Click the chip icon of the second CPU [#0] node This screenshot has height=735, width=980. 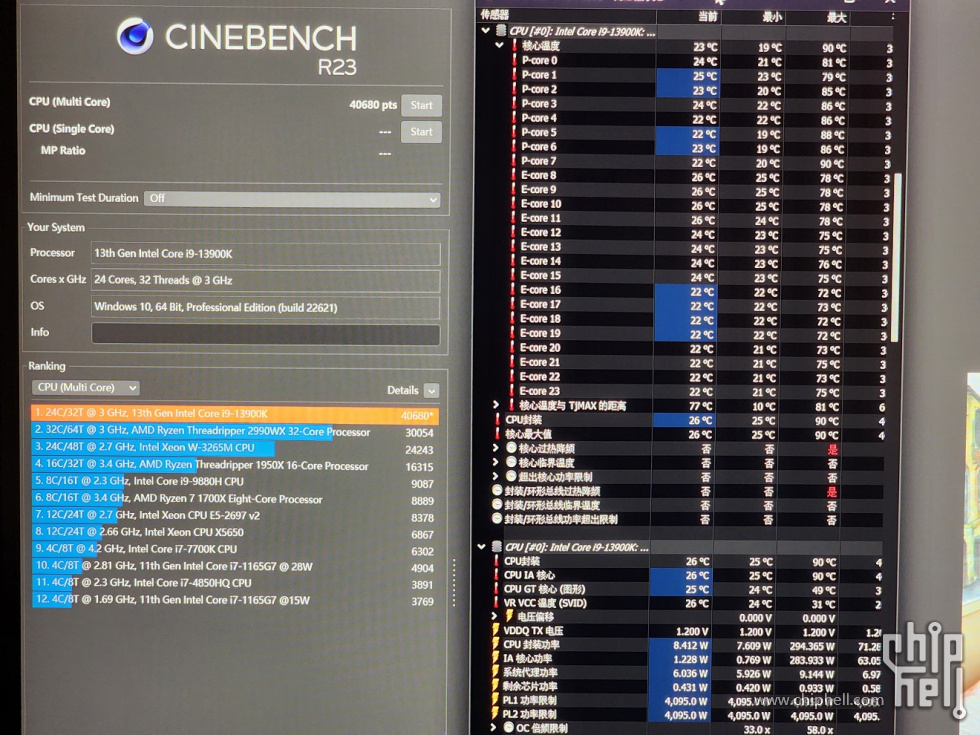pyautogui.click(x=497, y=547)
